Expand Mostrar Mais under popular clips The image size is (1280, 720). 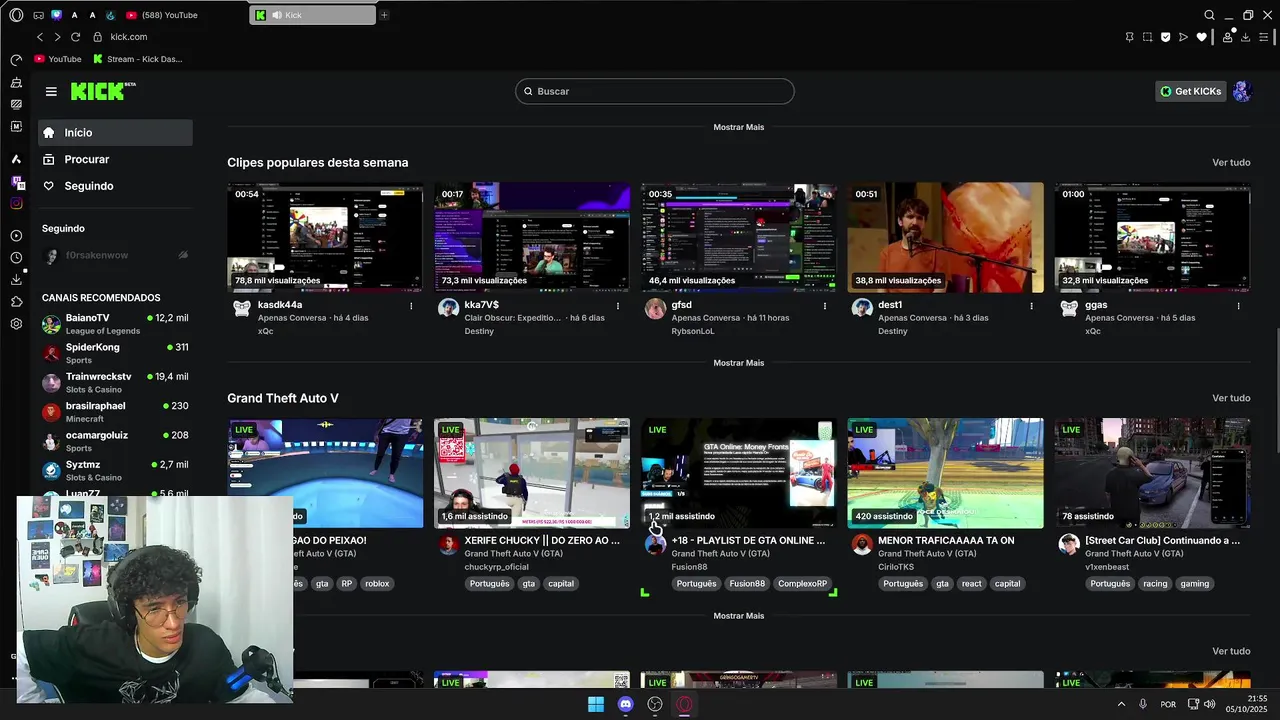(738, 363)
